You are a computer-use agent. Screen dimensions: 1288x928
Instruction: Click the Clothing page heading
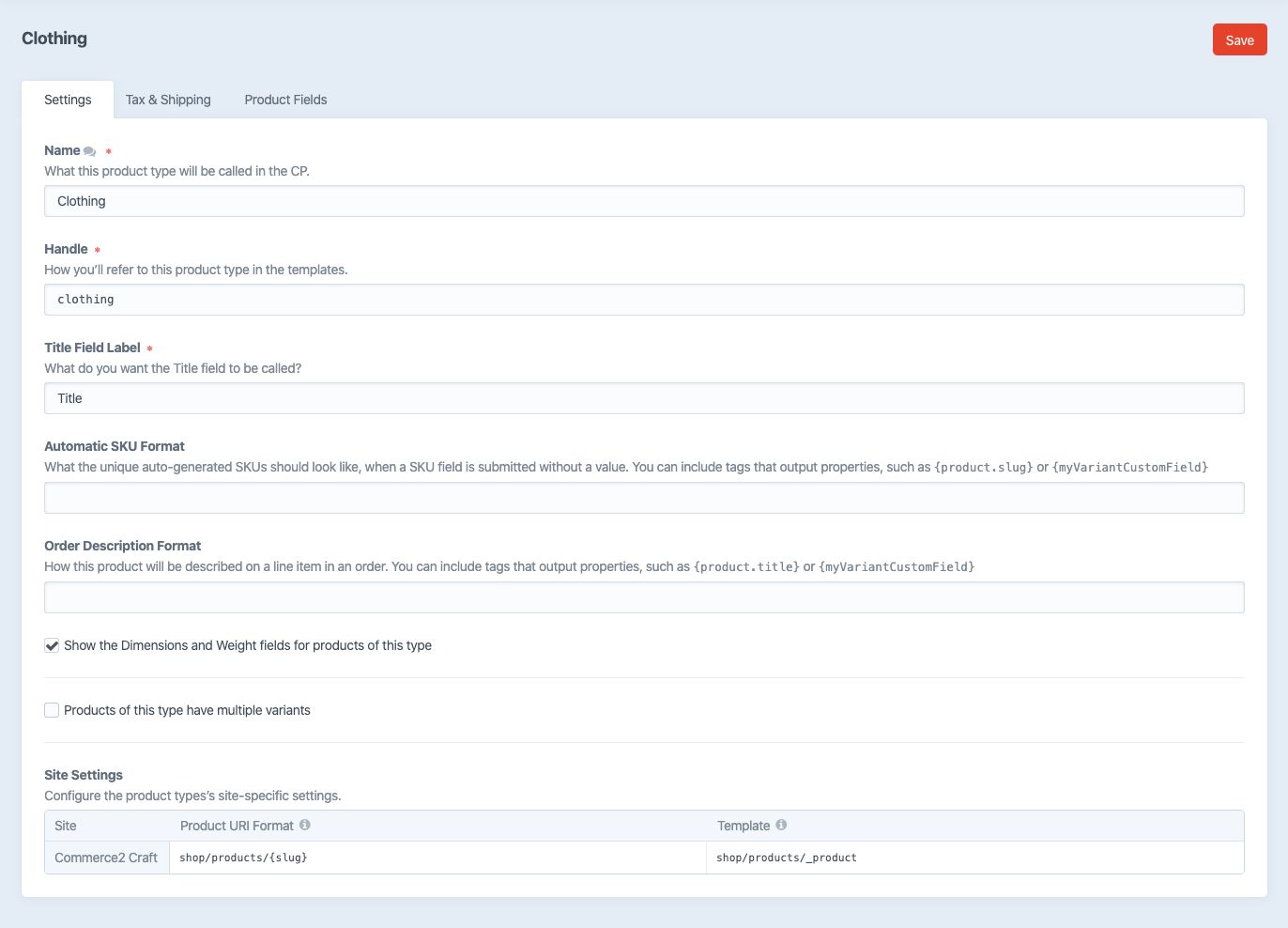[54, 39]
